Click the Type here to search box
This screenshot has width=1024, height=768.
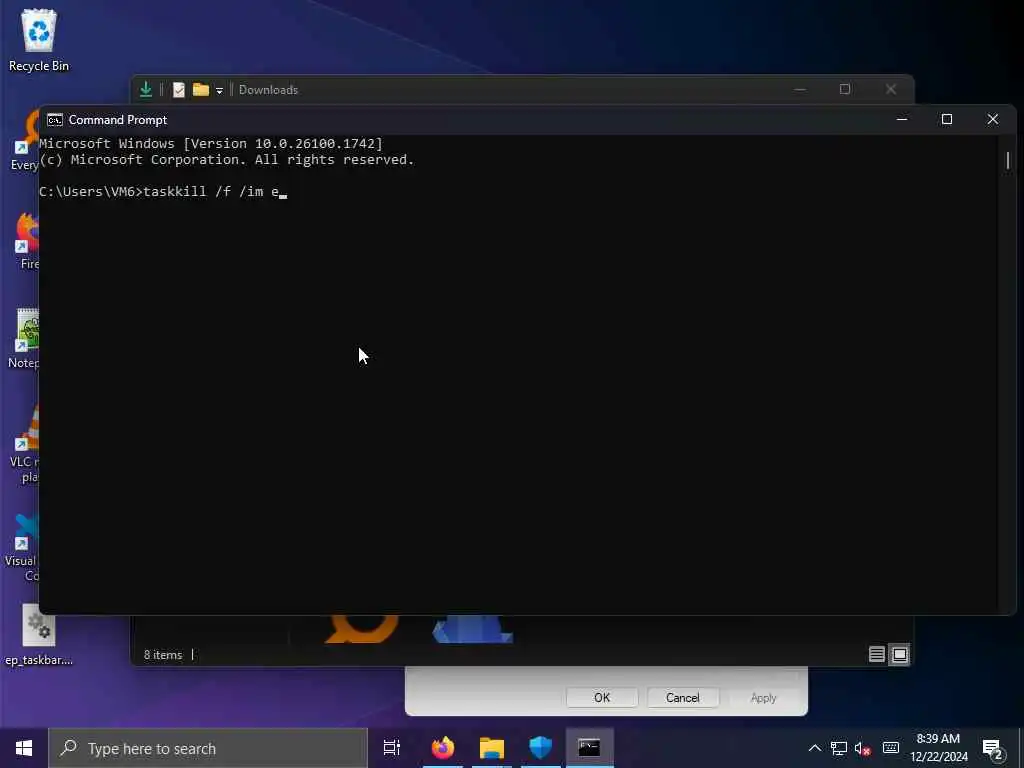(208, 748)
